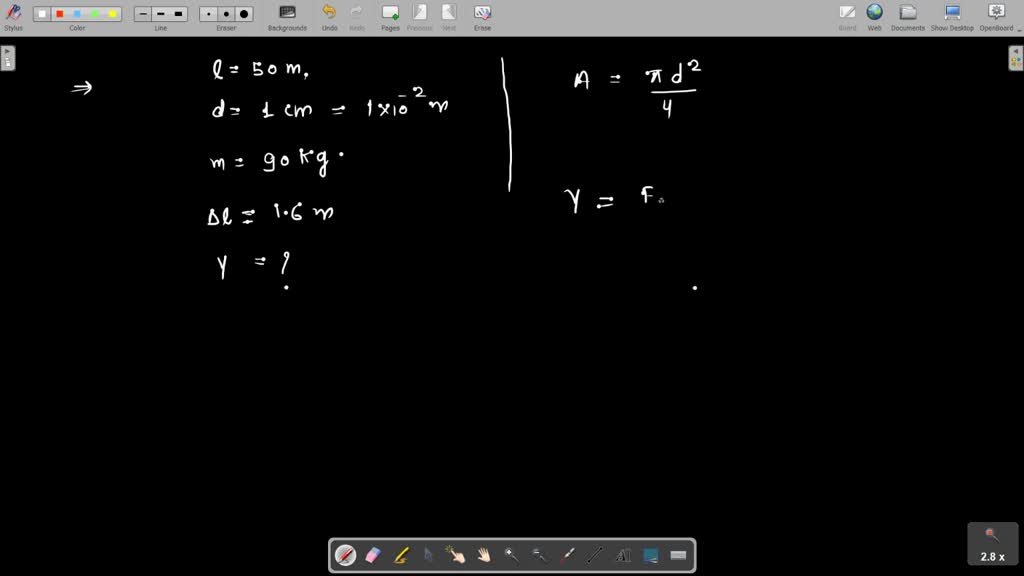This screenshot has height=576, width=1024.
Task: Choose the medium line width
Action: click(x=161, y=14)
